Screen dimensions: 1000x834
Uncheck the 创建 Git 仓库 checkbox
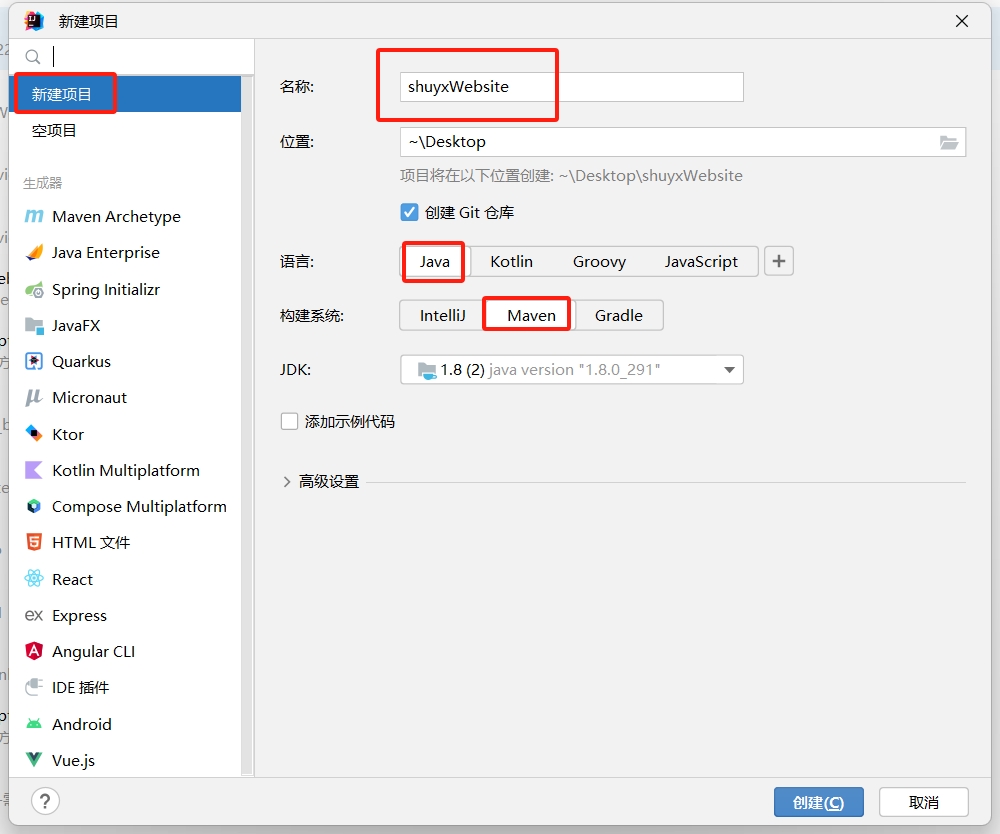[409, 212]
